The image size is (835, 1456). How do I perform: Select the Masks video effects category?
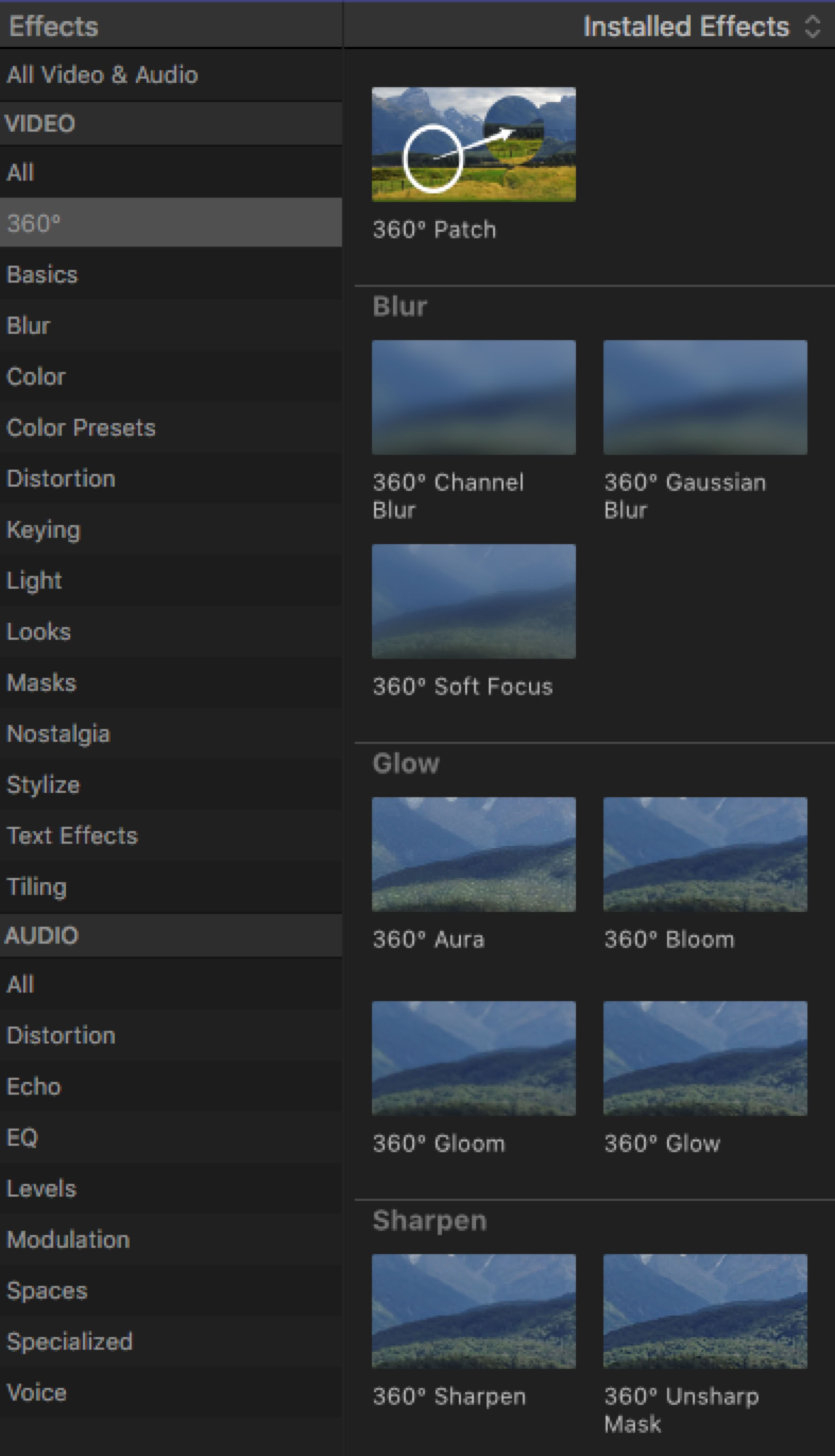coord(41,682)
